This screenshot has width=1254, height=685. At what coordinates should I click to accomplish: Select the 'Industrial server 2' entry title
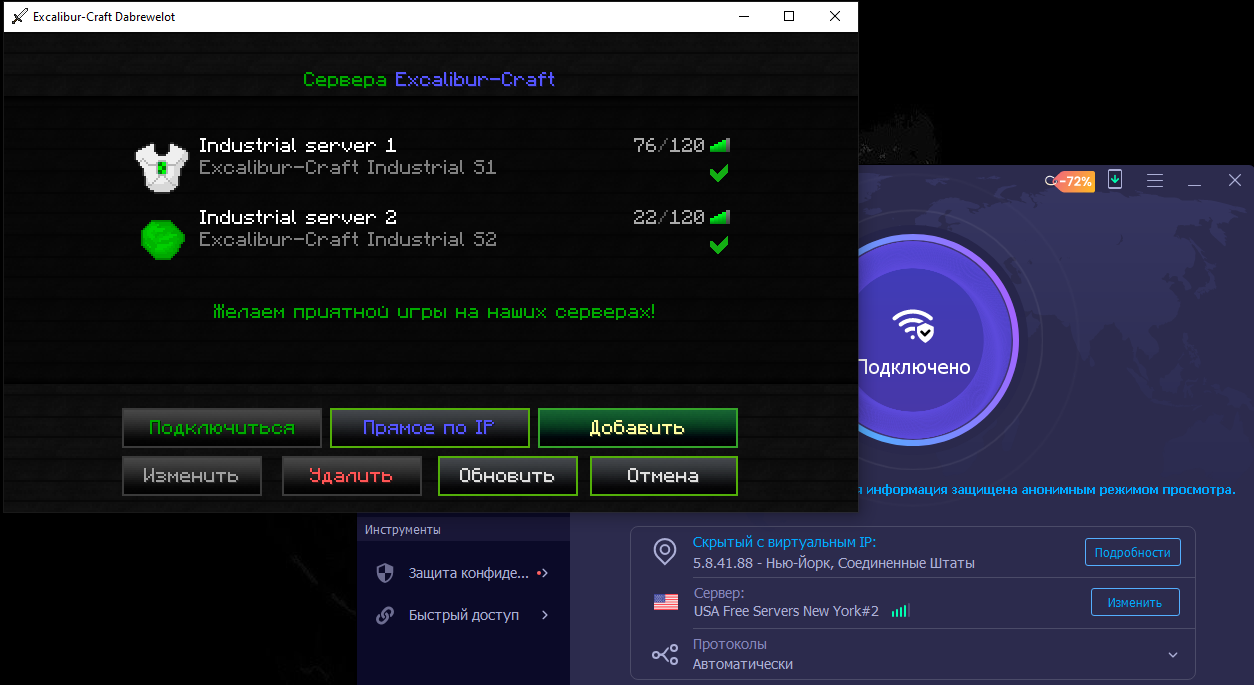[298, 217]
